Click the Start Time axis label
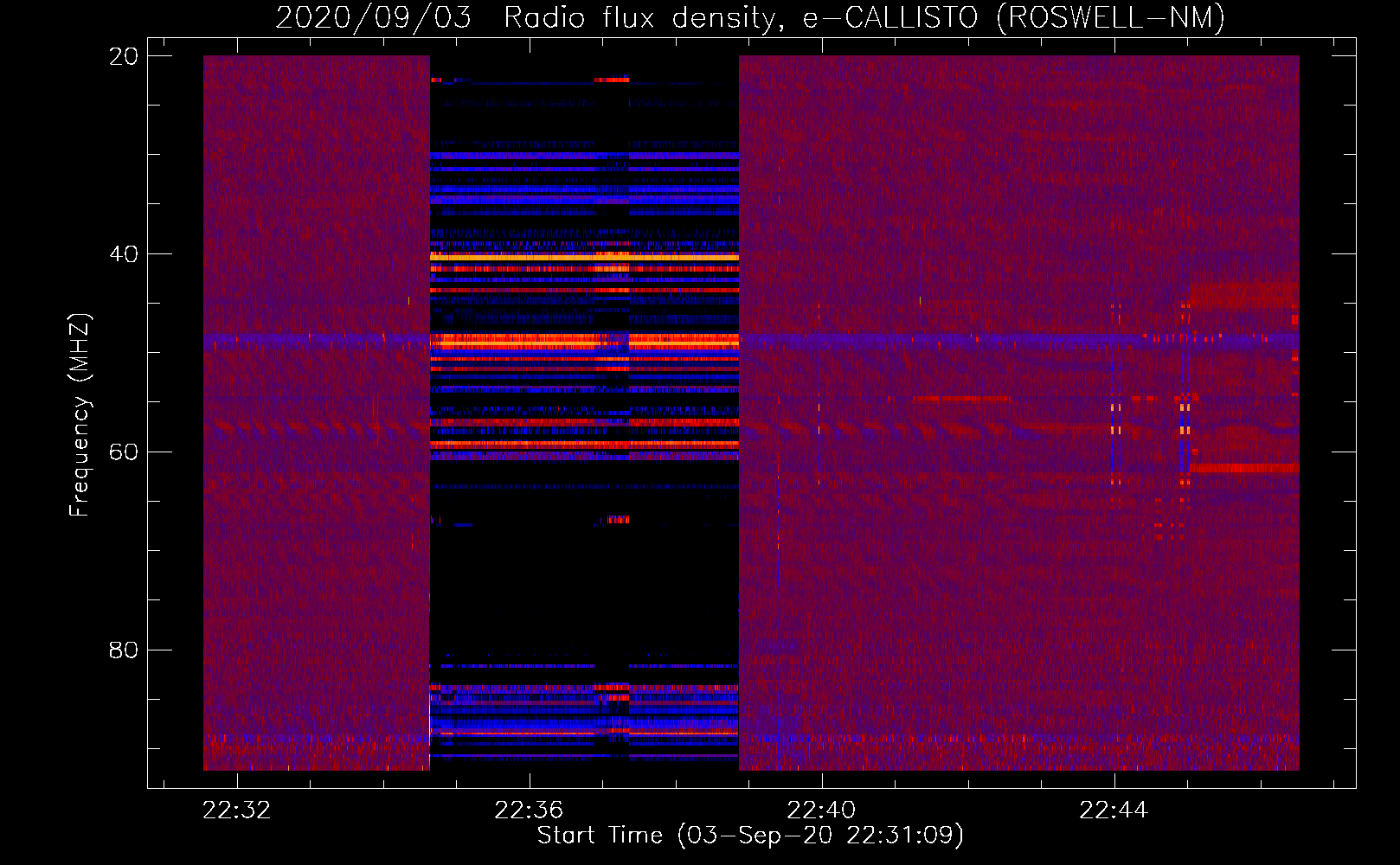This screenshot has height=865, width=1400. click(x=750, y=836)
